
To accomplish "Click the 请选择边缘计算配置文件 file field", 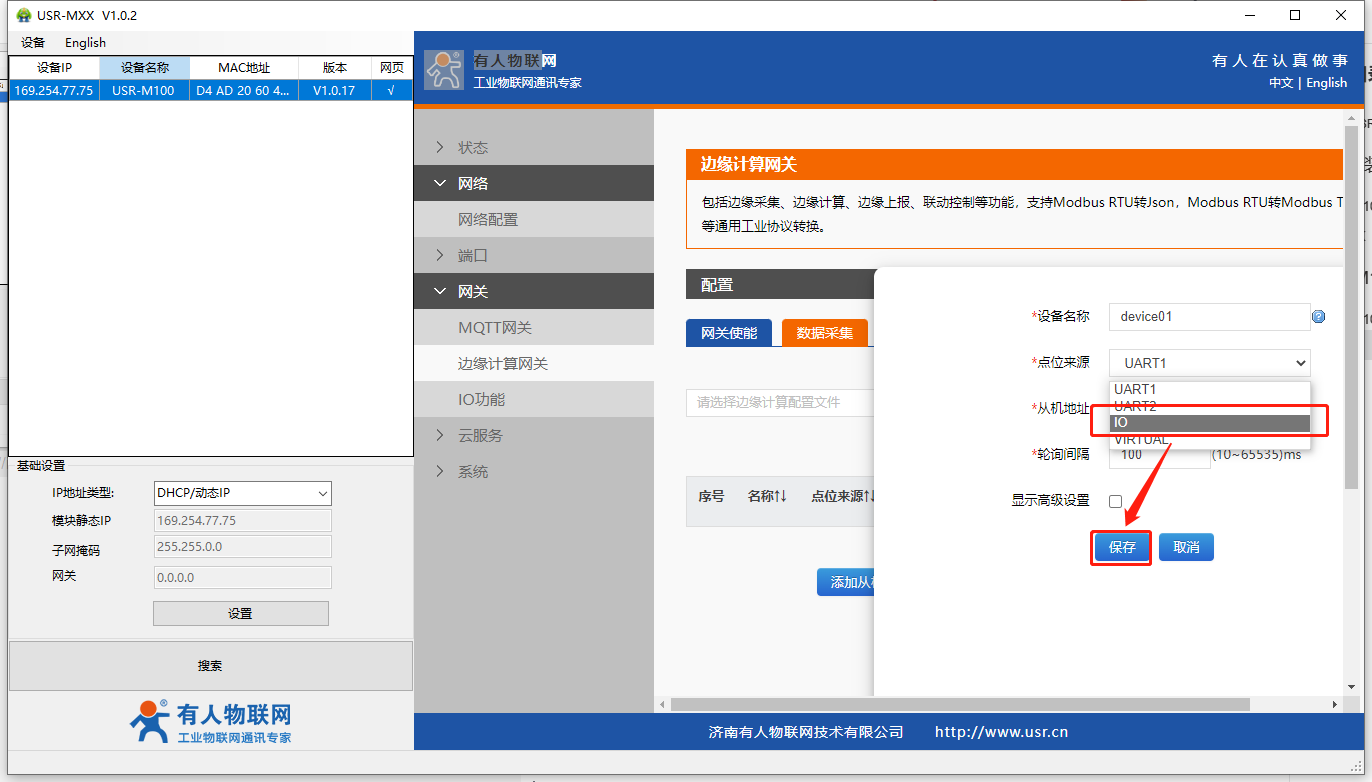I will coord(780,402).
